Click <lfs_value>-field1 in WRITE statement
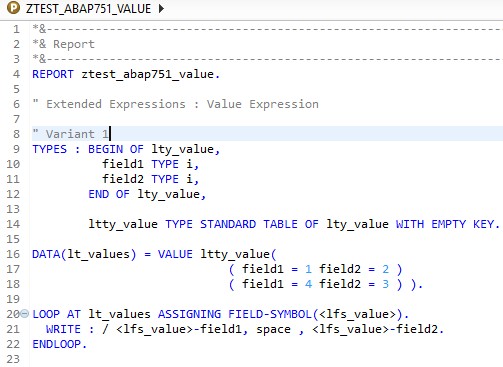This screenshot has width=503, height=367. (x=179, y=329)
